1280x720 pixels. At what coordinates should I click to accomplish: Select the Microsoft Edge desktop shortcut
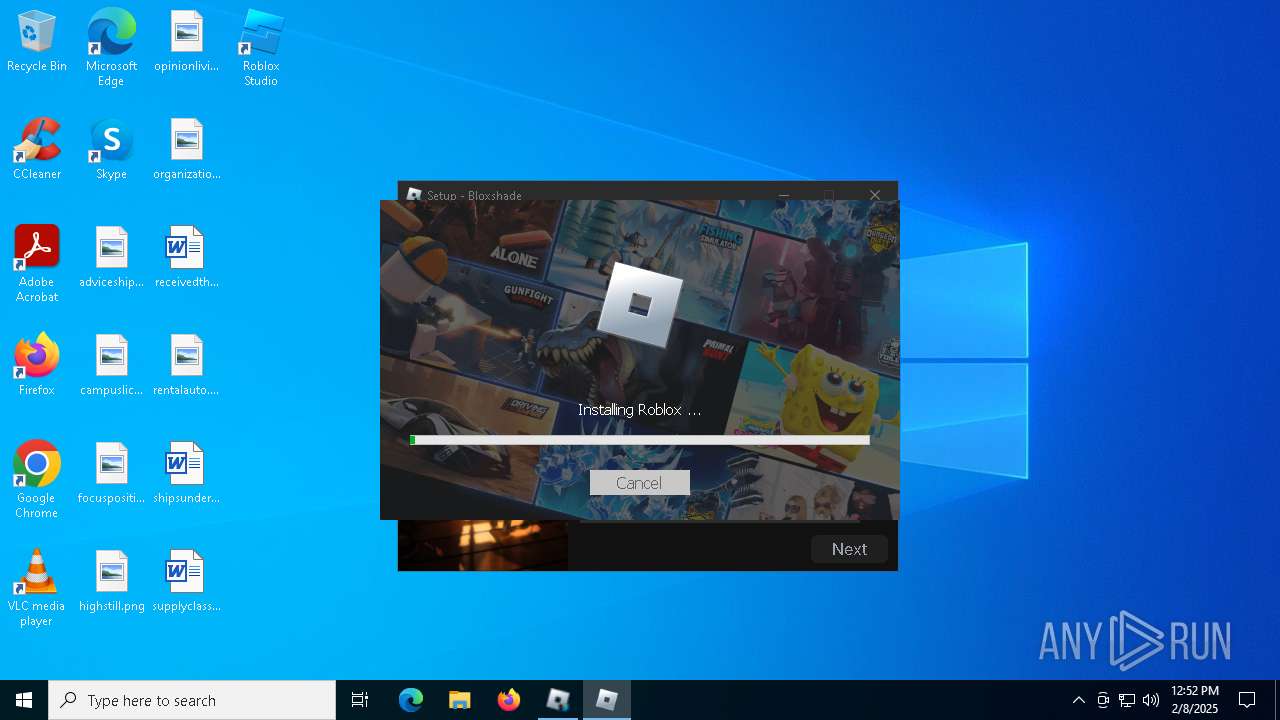111,47
